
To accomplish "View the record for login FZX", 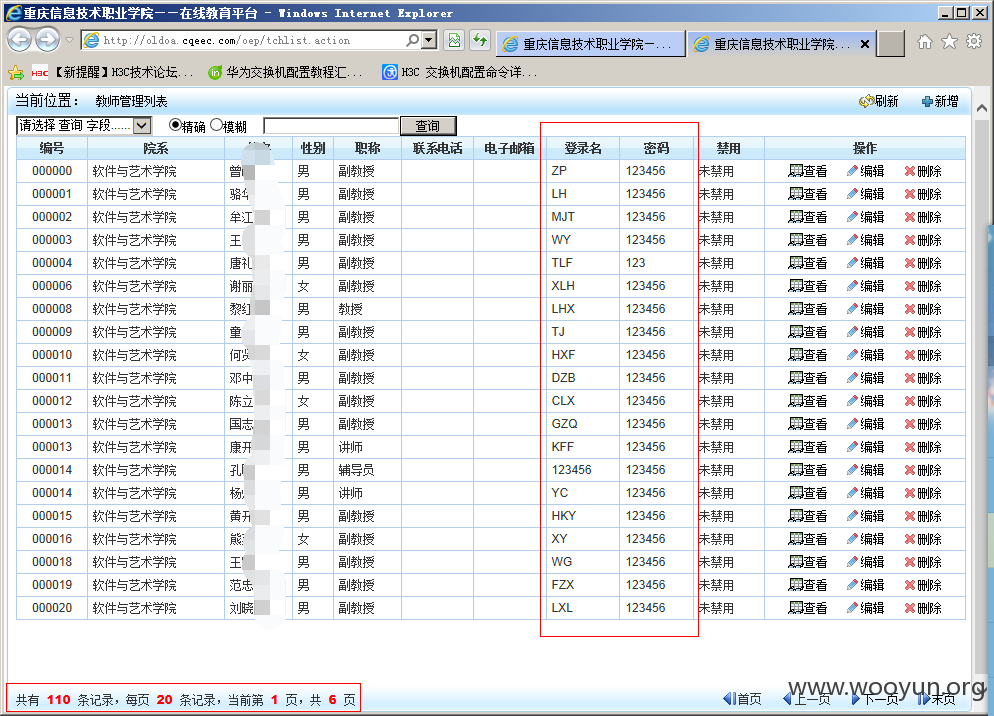I will tap(808, 585).
